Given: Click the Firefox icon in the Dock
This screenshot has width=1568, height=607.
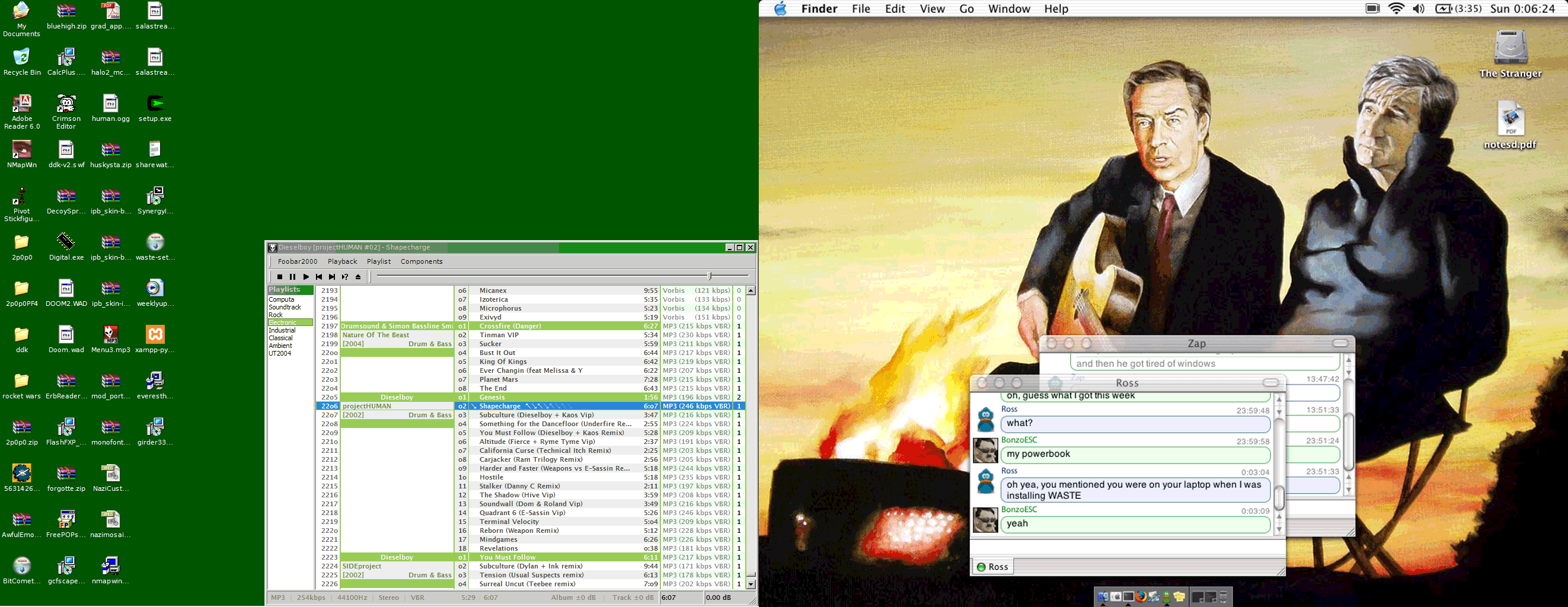Looking at the screenshot, I should (x=1141, y=597).
